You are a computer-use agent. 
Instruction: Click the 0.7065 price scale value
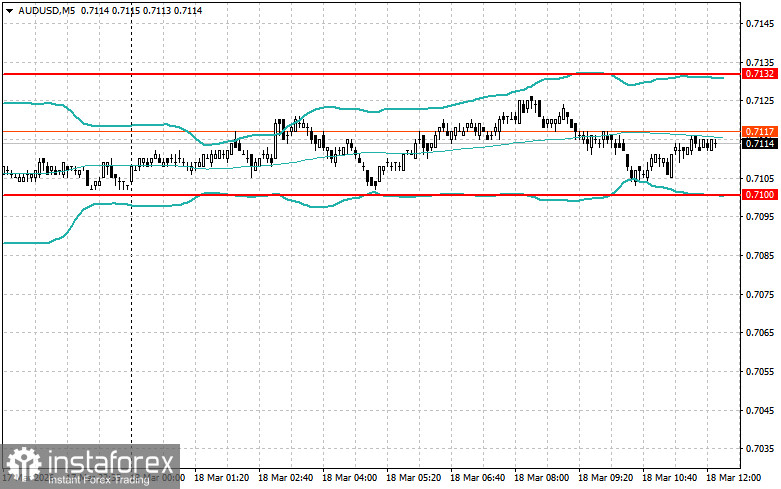point(760,333)
